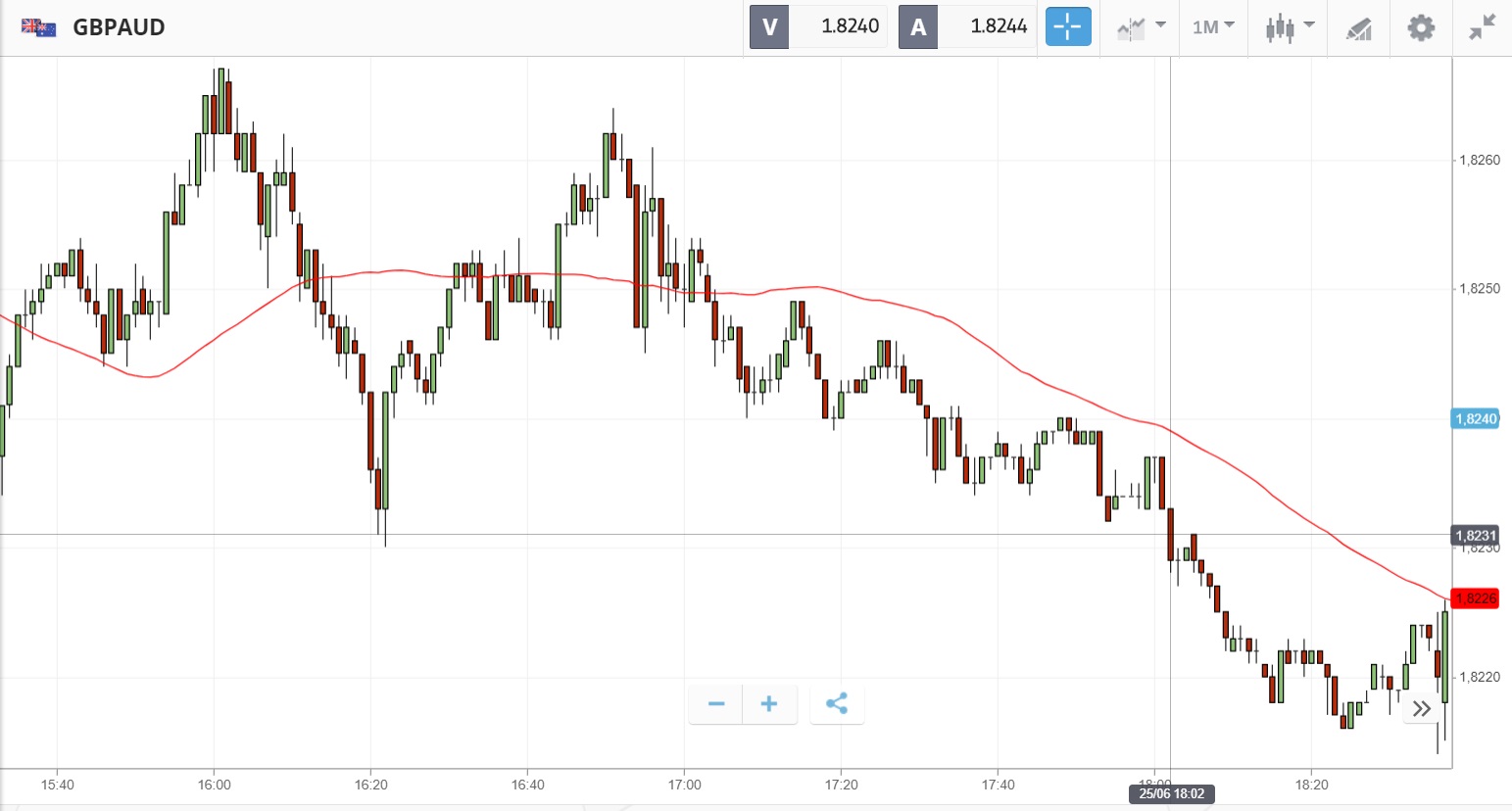Image resolution: width=1512 pixels, height=811 pixels.
Task: Click the share chart icon
Action: click(837, 704)
